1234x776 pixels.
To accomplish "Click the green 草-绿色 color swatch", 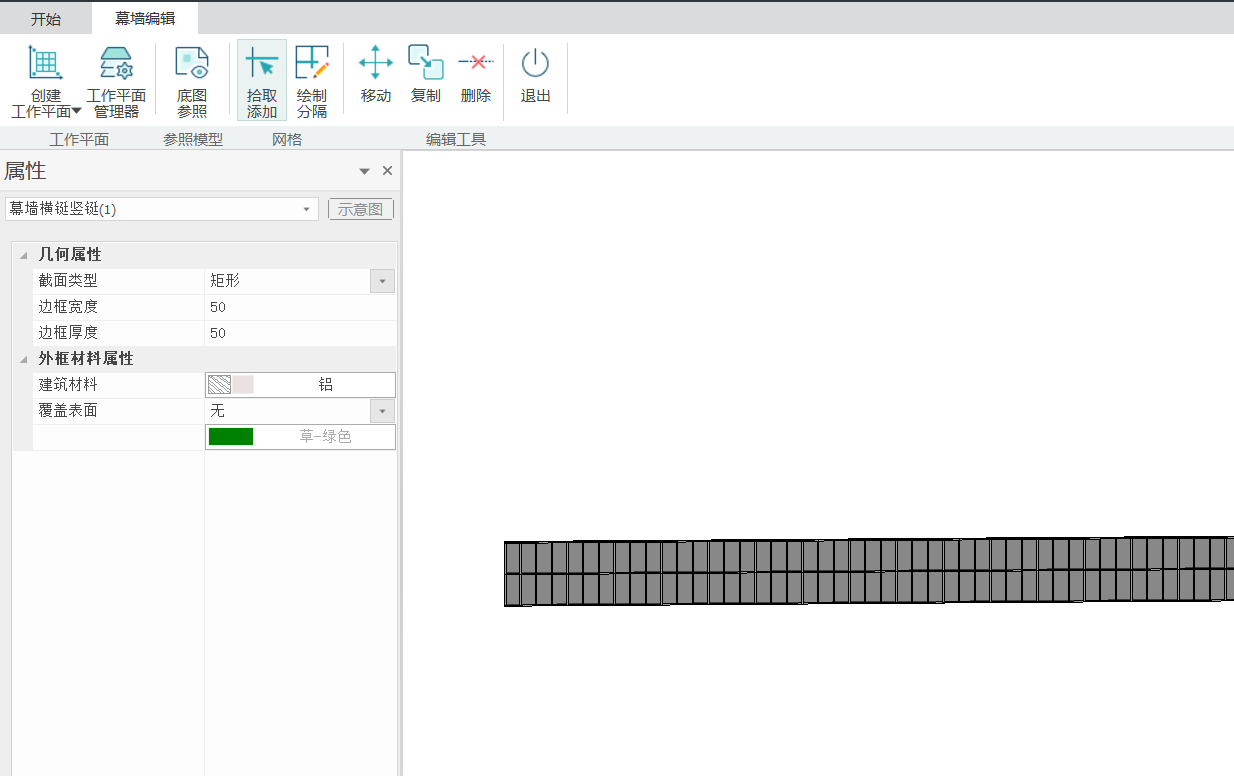I will coord(231,437).
